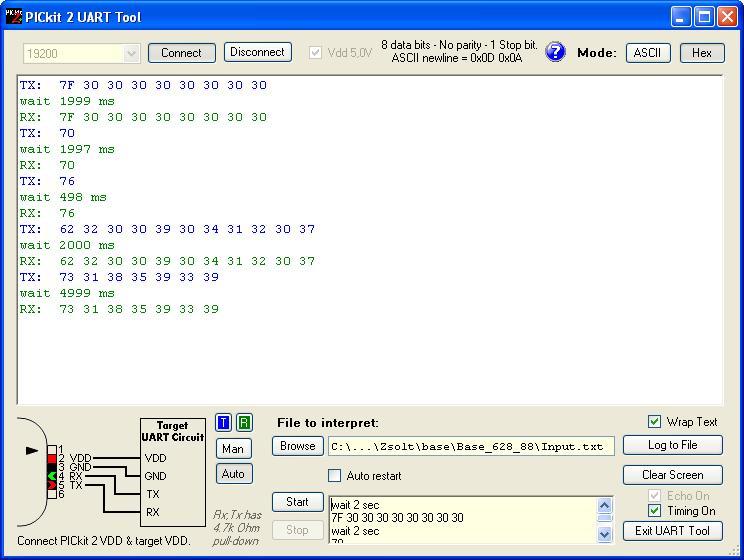Click the Stop button
Screen dimensions: 744x560
(298, 530)
